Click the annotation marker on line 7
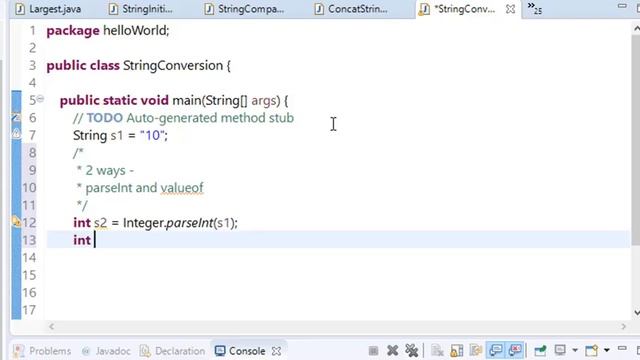640x360 pixels. (x=16, y=134)
